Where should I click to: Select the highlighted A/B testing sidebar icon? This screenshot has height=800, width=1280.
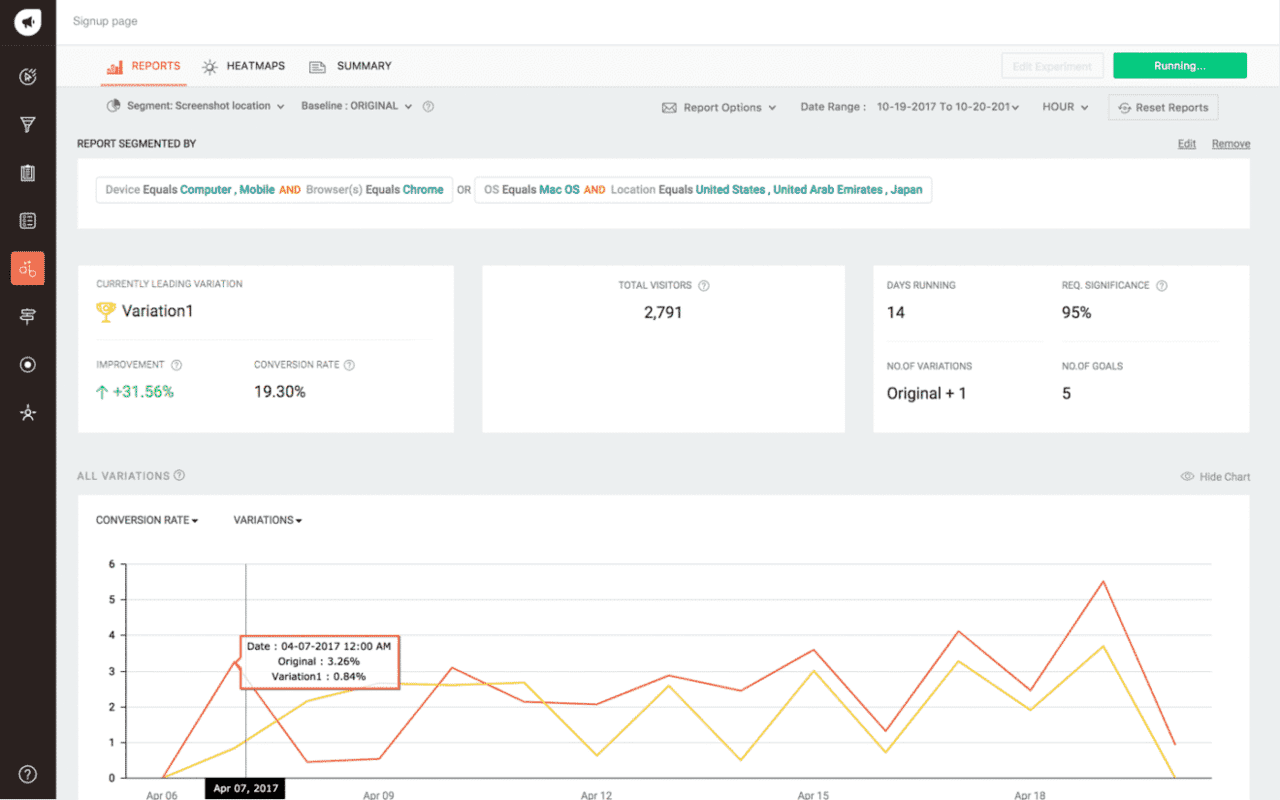(28, 268)
